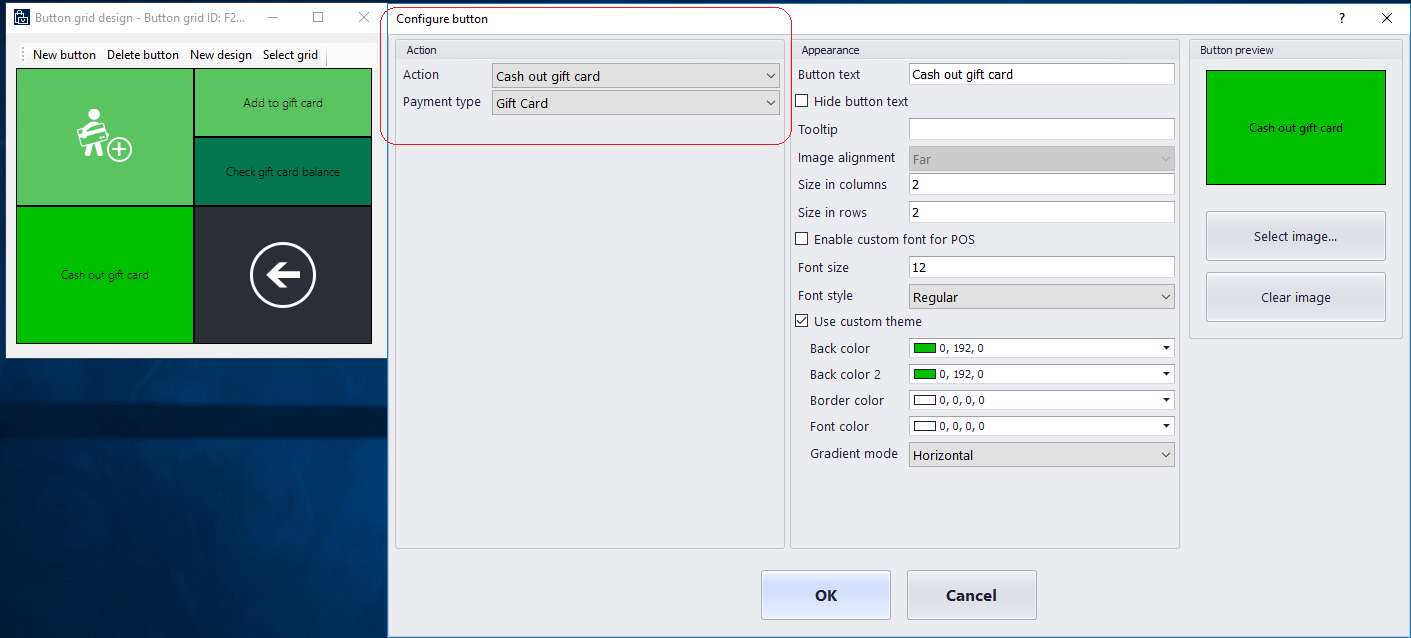The width and height of the screenshot is (1411, 638).
Task: Confirm with the OK button
Action: point(826,595)
